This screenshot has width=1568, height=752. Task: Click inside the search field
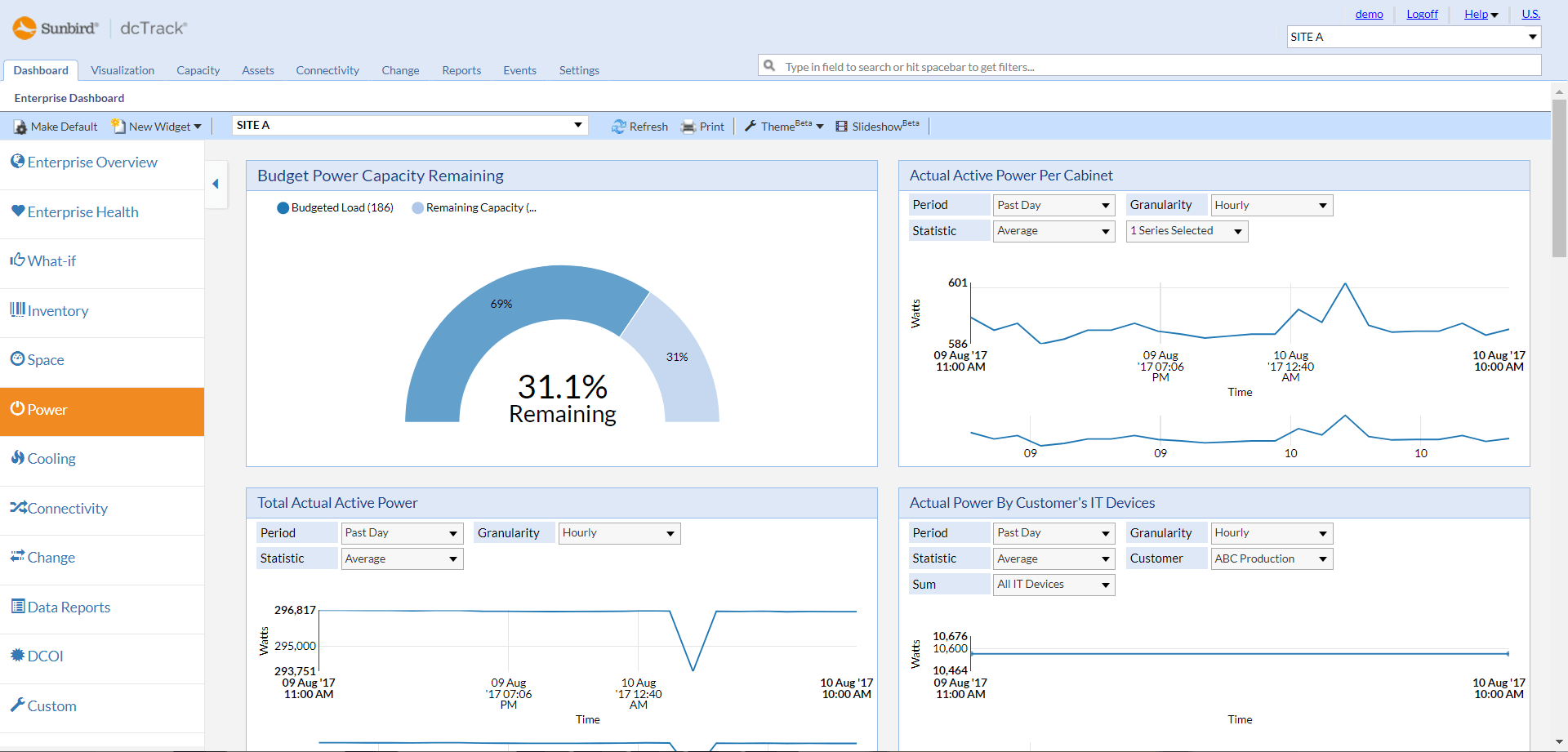pyautogui.click(x=980, y=66)
